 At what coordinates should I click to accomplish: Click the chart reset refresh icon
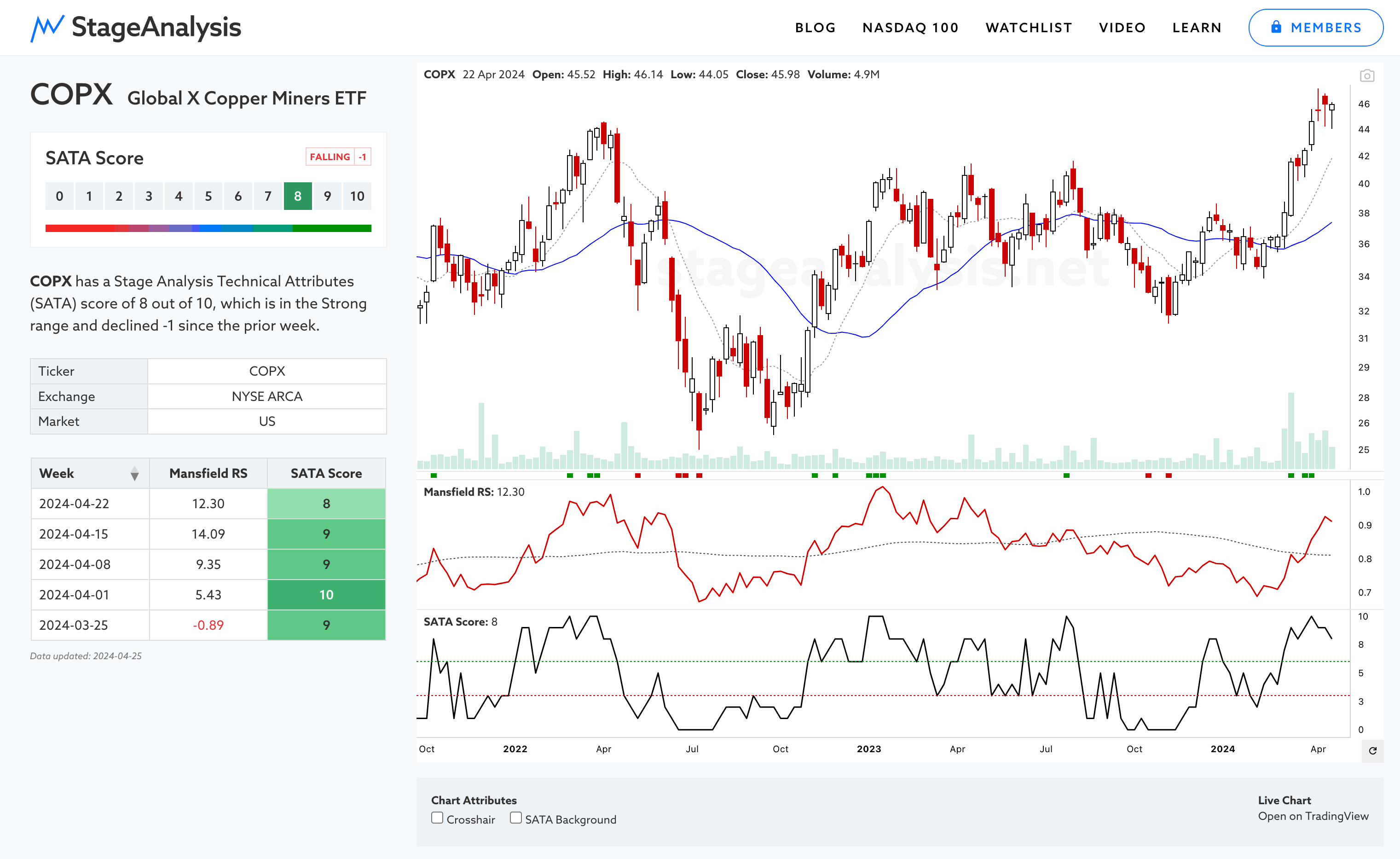click(1373, 751)
